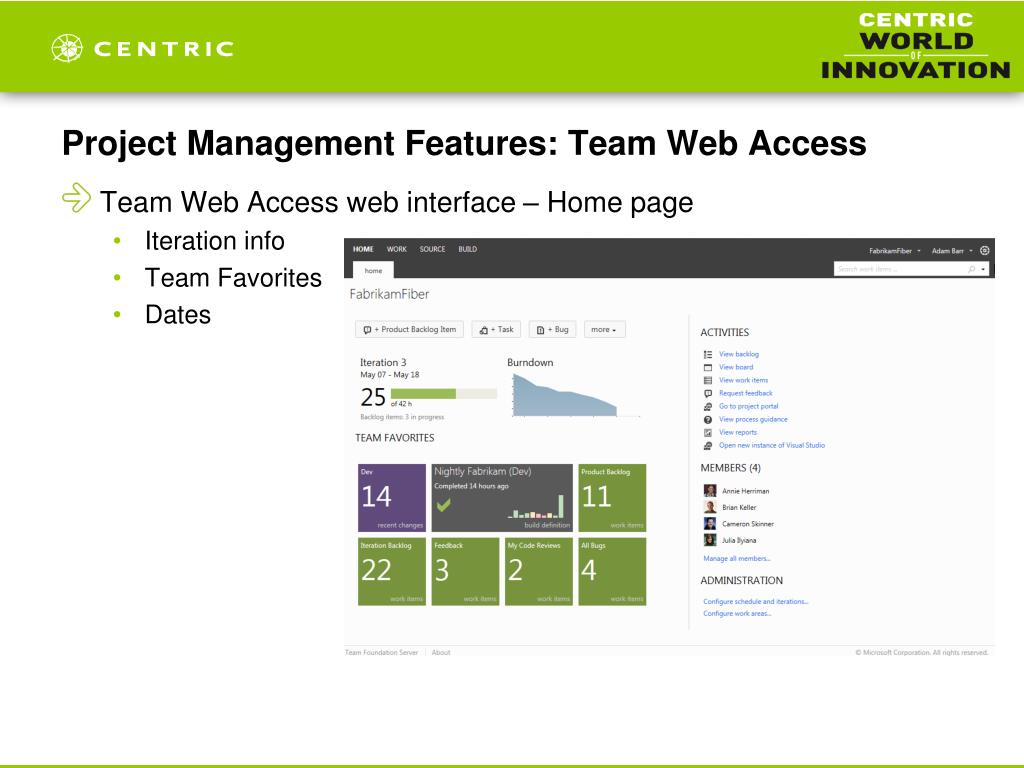Click the View reports icon

[708, 433]
